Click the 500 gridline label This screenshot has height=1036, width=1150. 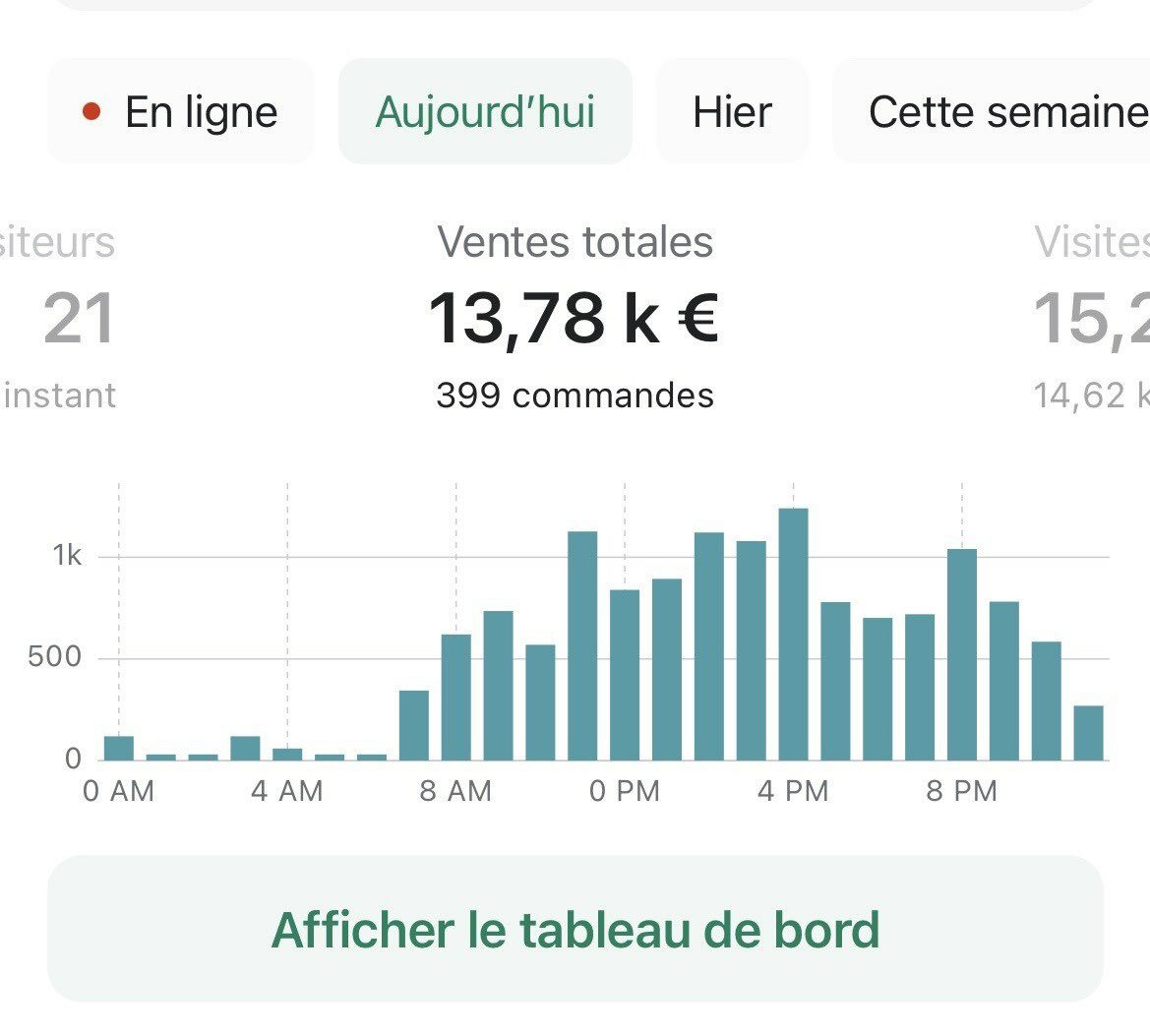coord(54,656)
